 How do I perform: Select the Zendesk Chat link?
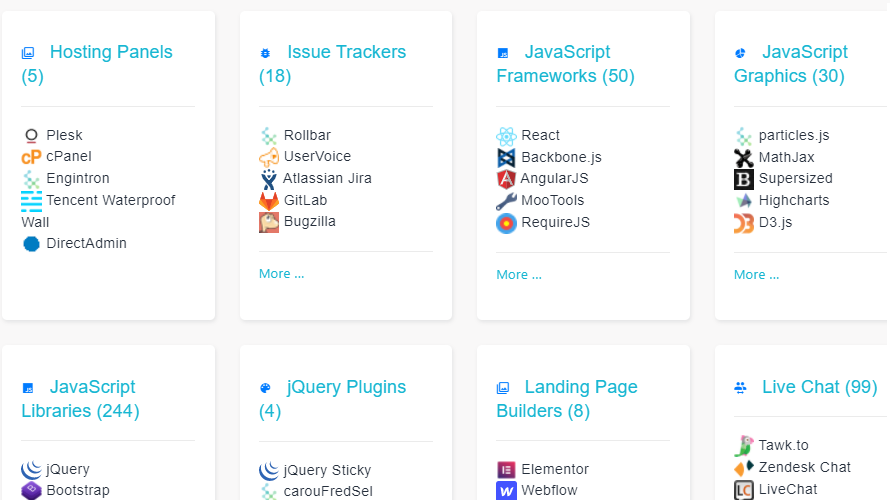805,467
